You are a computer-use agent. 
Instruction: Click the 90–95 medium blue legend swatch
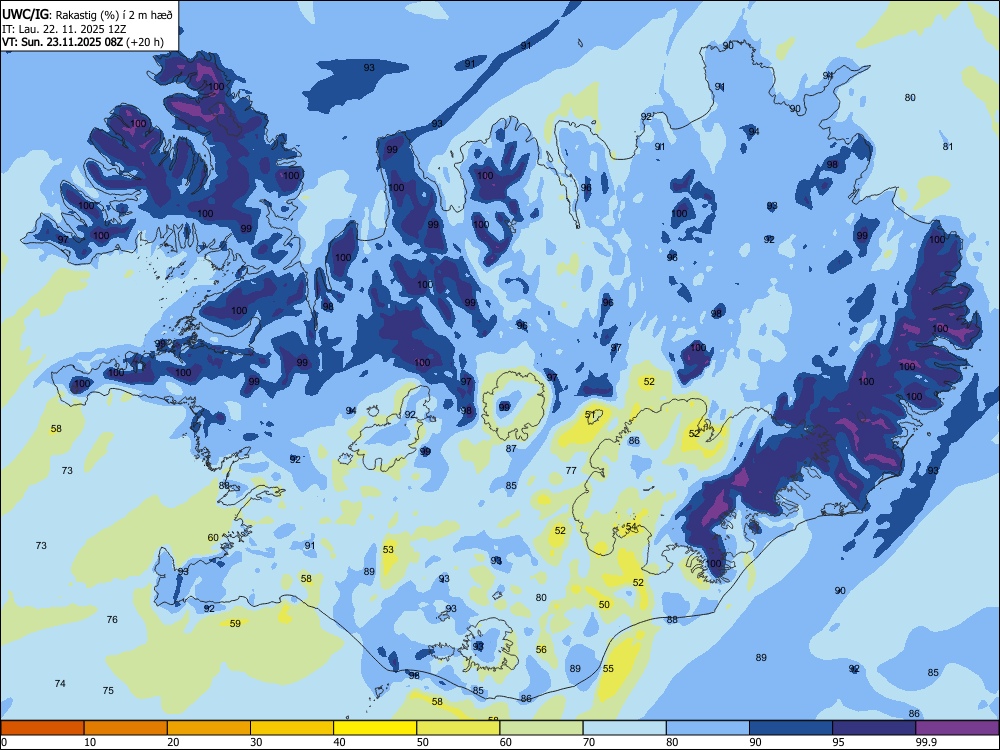[x=791, y=728]
